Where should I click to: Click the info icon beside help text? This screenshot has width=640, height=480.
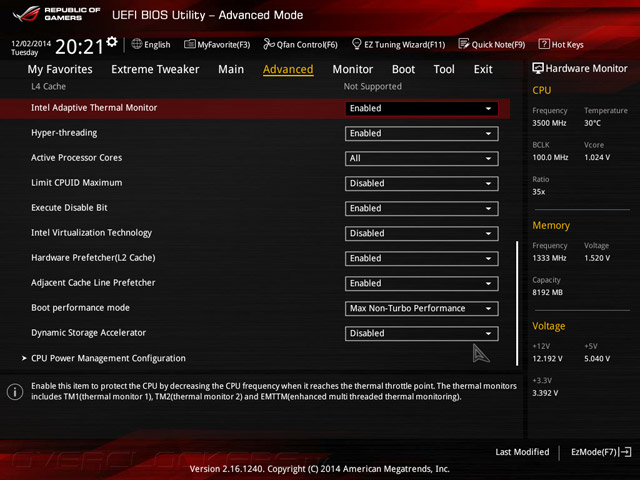pos(15,392)
